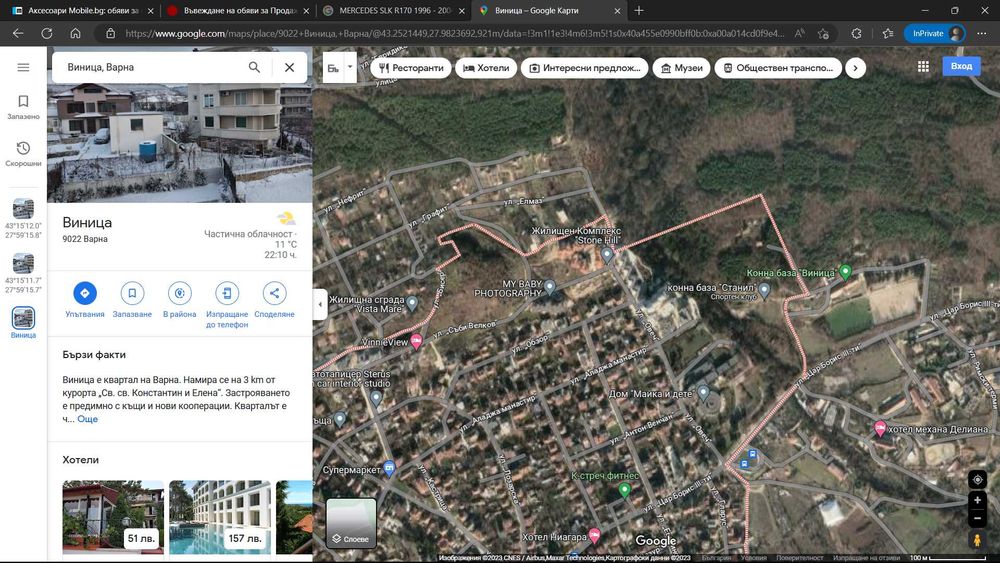Add this page to favorites
Screen dimensions: 1000x563
tap(823, 33)
